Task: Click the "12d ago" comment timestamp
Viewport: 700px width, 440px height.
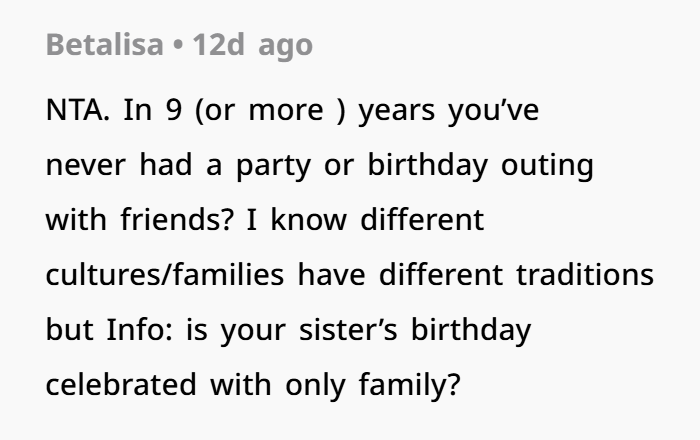Action: point(254,46)
